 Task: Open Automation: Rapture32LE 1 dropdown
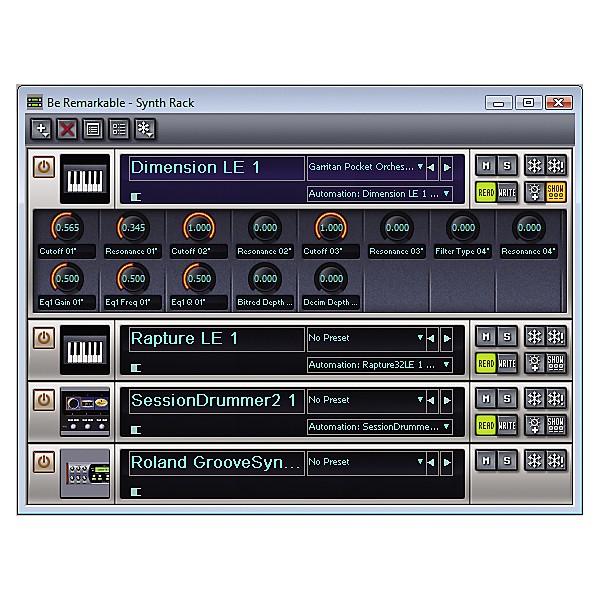(x=380, y=365)
